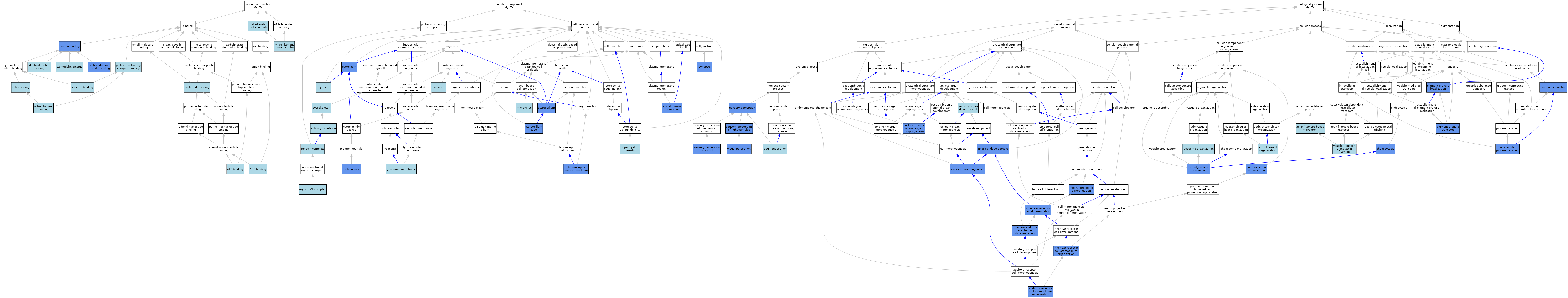Viewport: 1568px width, 298px height.
Task: Select the 'protein binding' blue node
Action: point(69,46)
